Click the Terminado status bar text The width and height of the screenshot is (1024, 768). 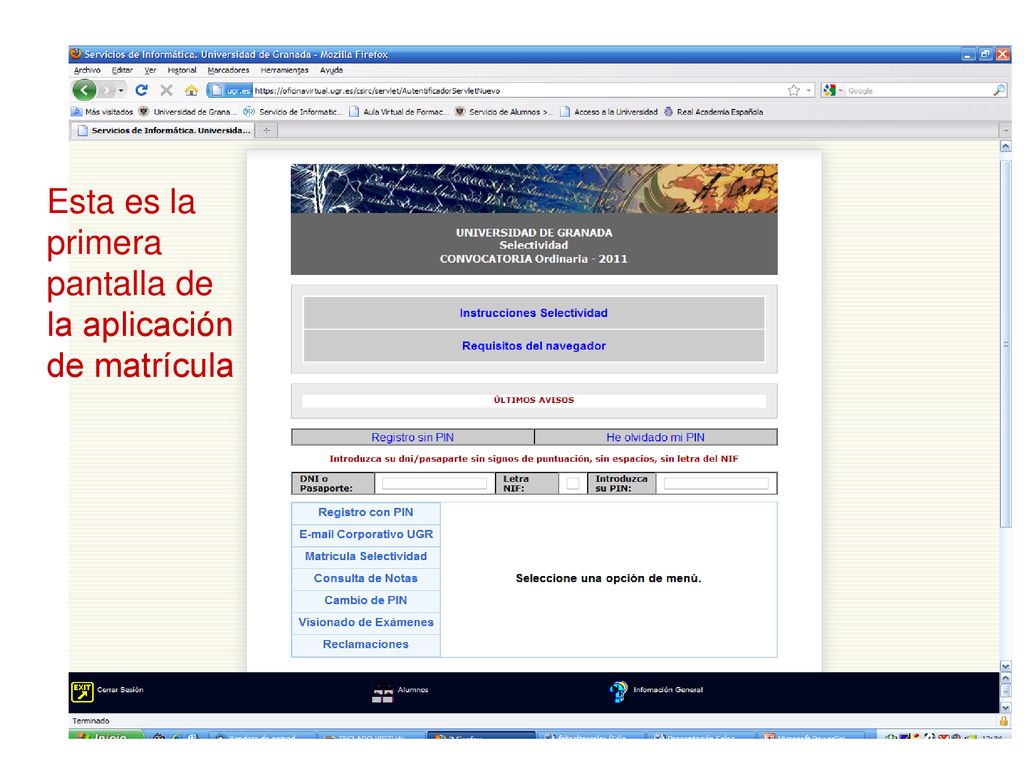tap(91, 721)
